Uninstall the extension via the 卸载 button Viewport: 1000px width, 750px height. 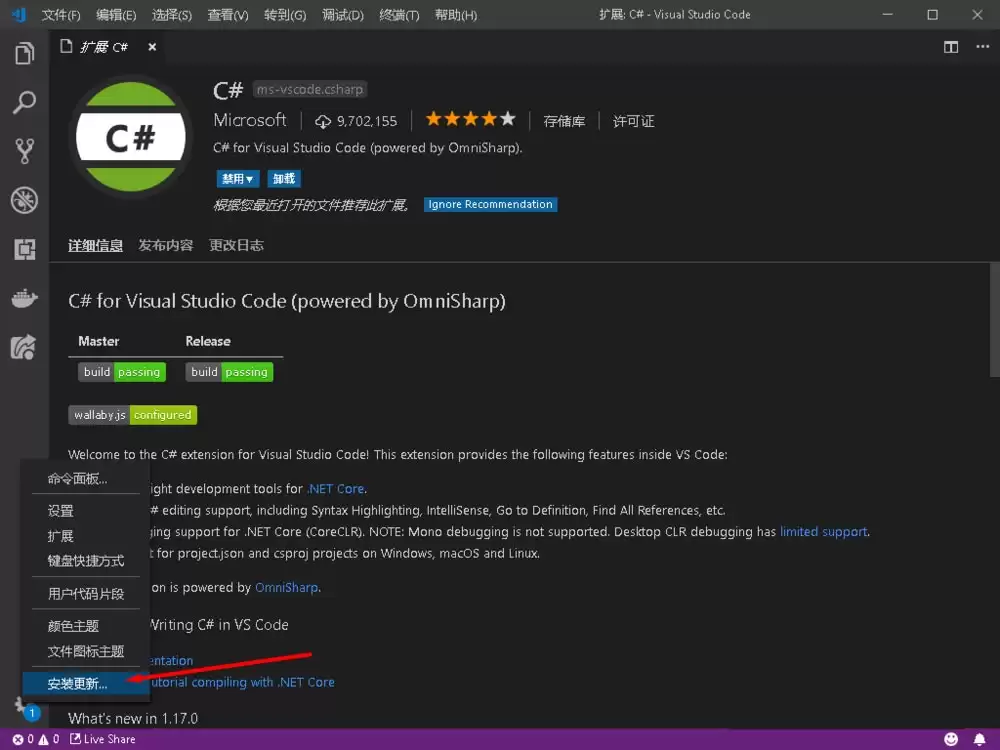tap(283, 178)
